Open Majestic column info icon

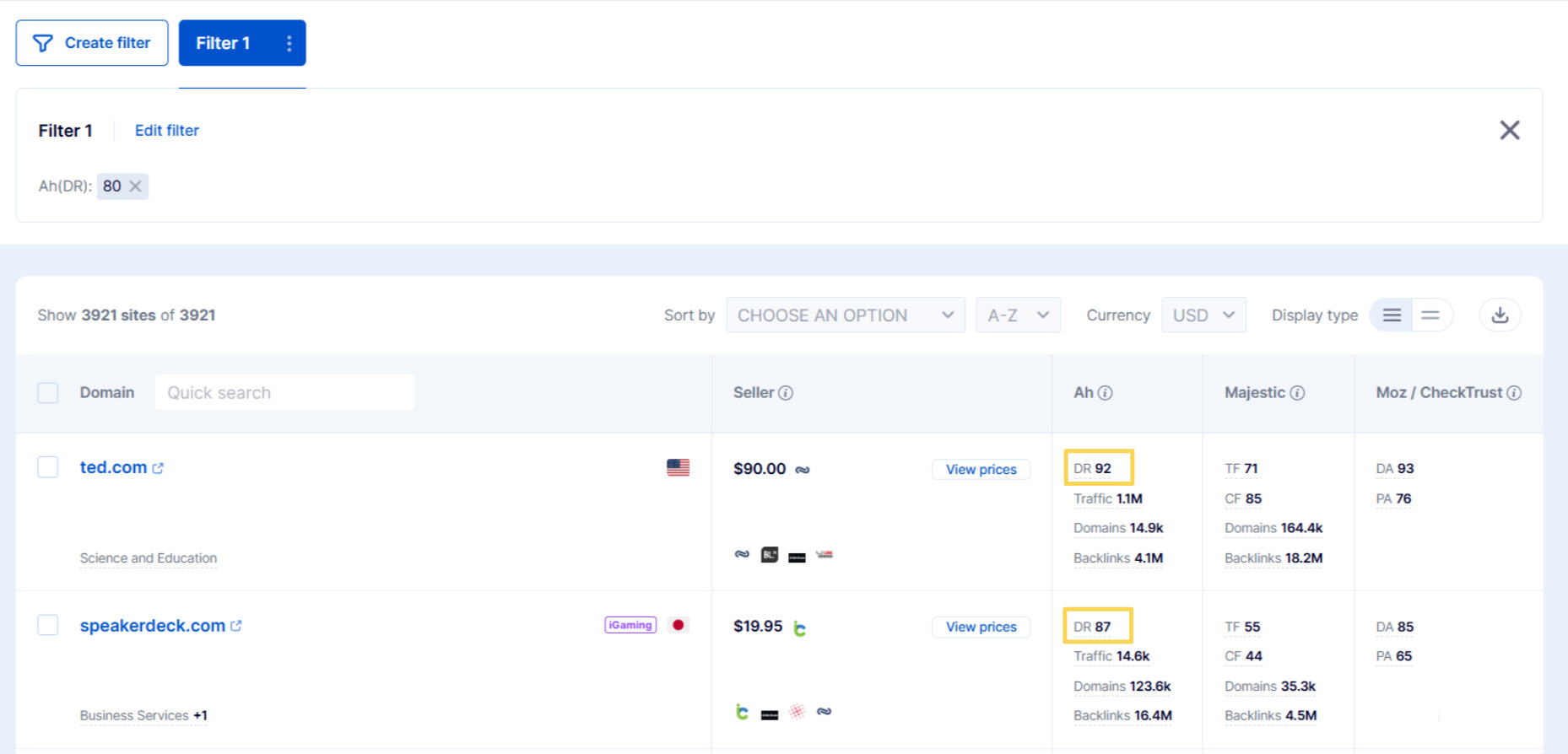tap(1297, 393)
